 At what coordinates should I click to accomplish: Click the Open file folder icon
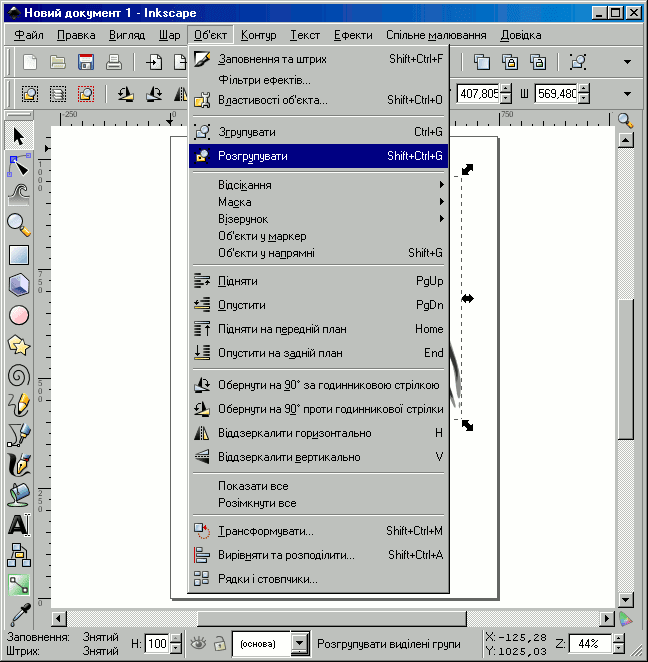58,62
